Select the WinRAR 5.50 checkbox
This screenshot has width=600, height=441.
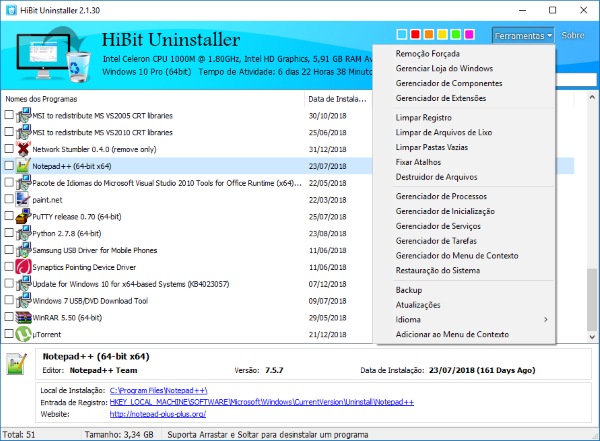[9, 317]
